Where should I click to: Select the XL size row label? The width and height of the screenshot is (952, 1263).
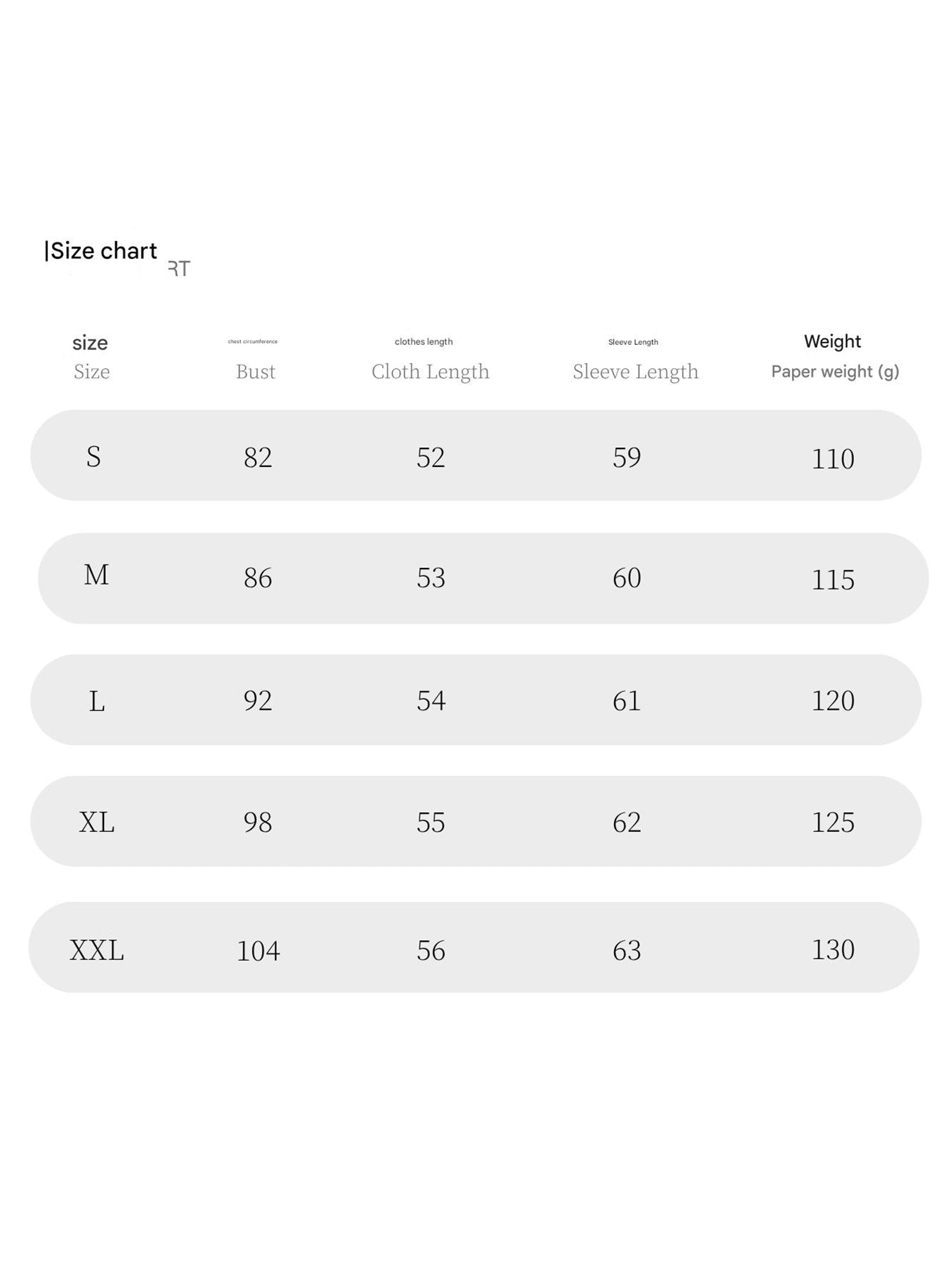click(96, 822)
